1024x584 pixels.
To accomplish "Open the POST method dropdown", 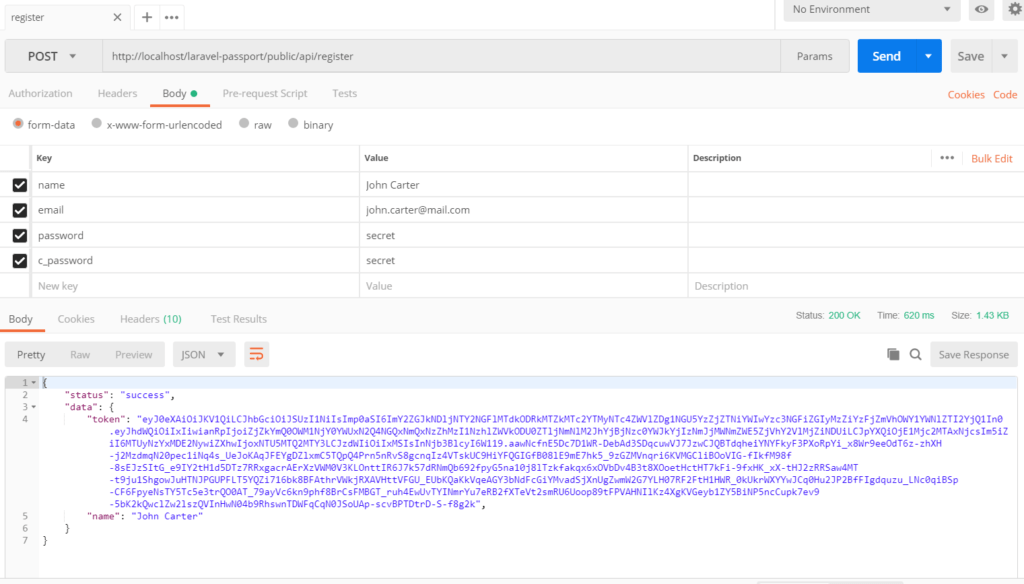I will pyautogui.click(x=53, y=56).
